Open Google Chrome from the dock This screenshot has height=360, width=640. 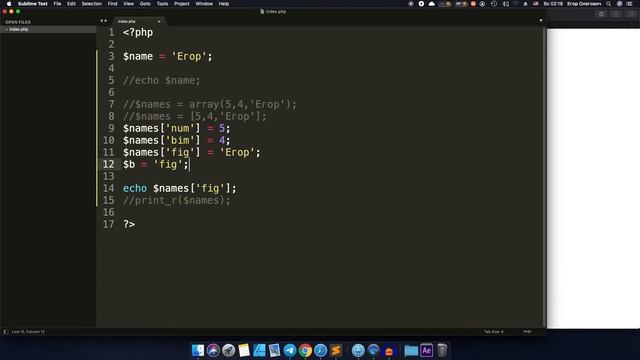pos(305,350)
